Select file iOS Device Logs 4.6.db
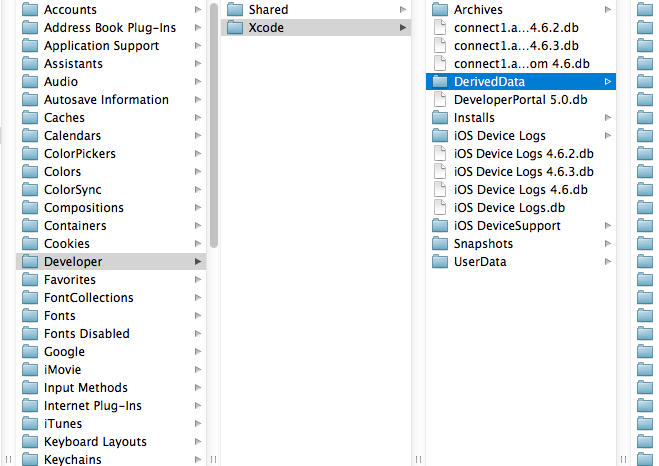659x466 pixels. click(x=521, y=190)
